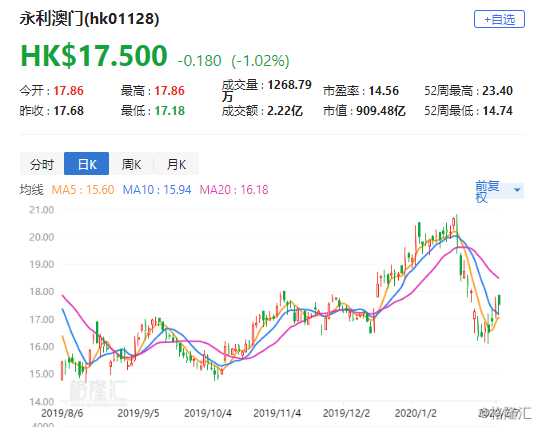Click the 17.00 price axis label
The height and width of the screenshot is (427, 539).
click(x=42, y=319)
